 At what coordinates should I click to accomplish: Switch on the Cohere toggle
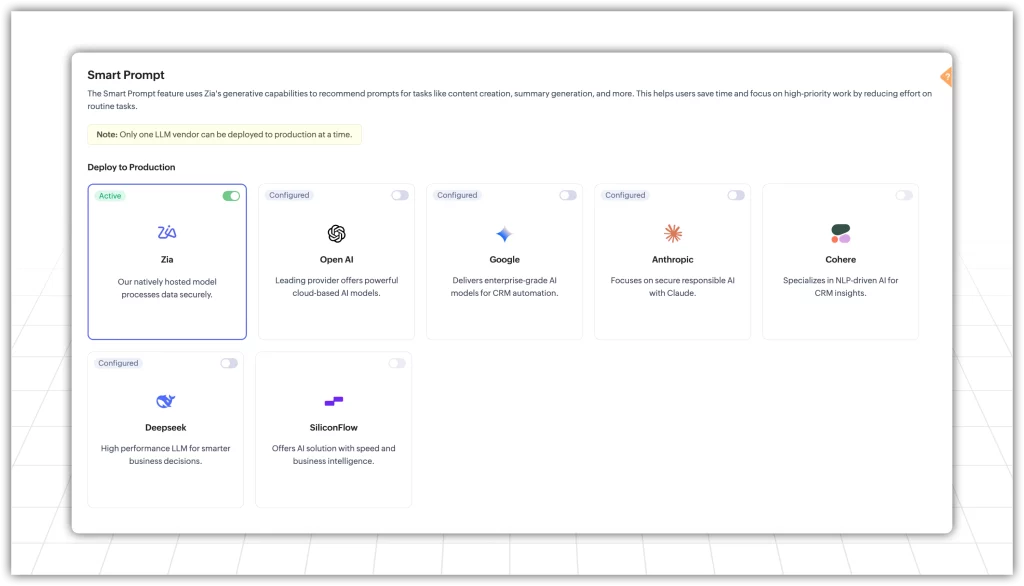(x=904, y=195)
